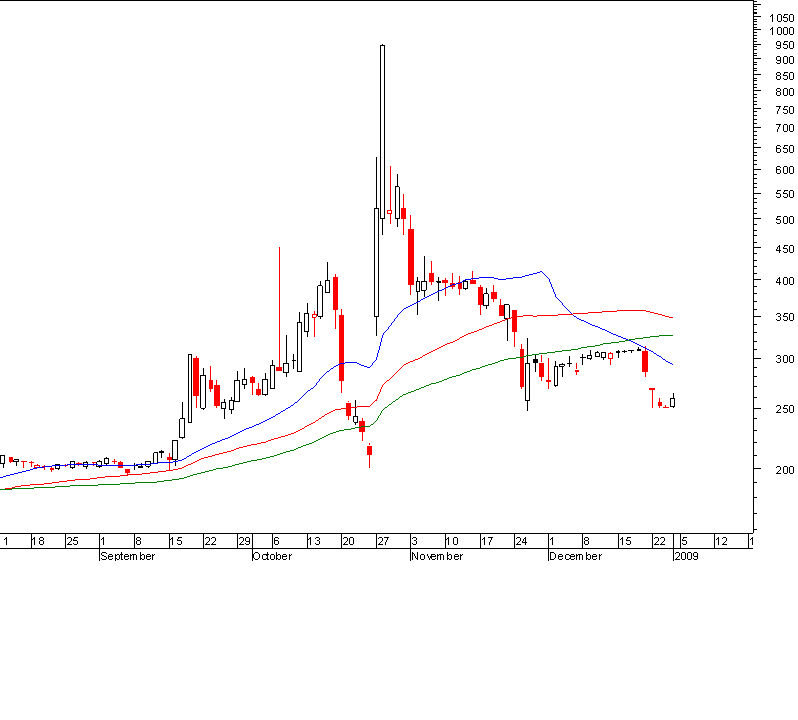
Task: Click the date tick labeled 27
Action: (x=383, y=541)
